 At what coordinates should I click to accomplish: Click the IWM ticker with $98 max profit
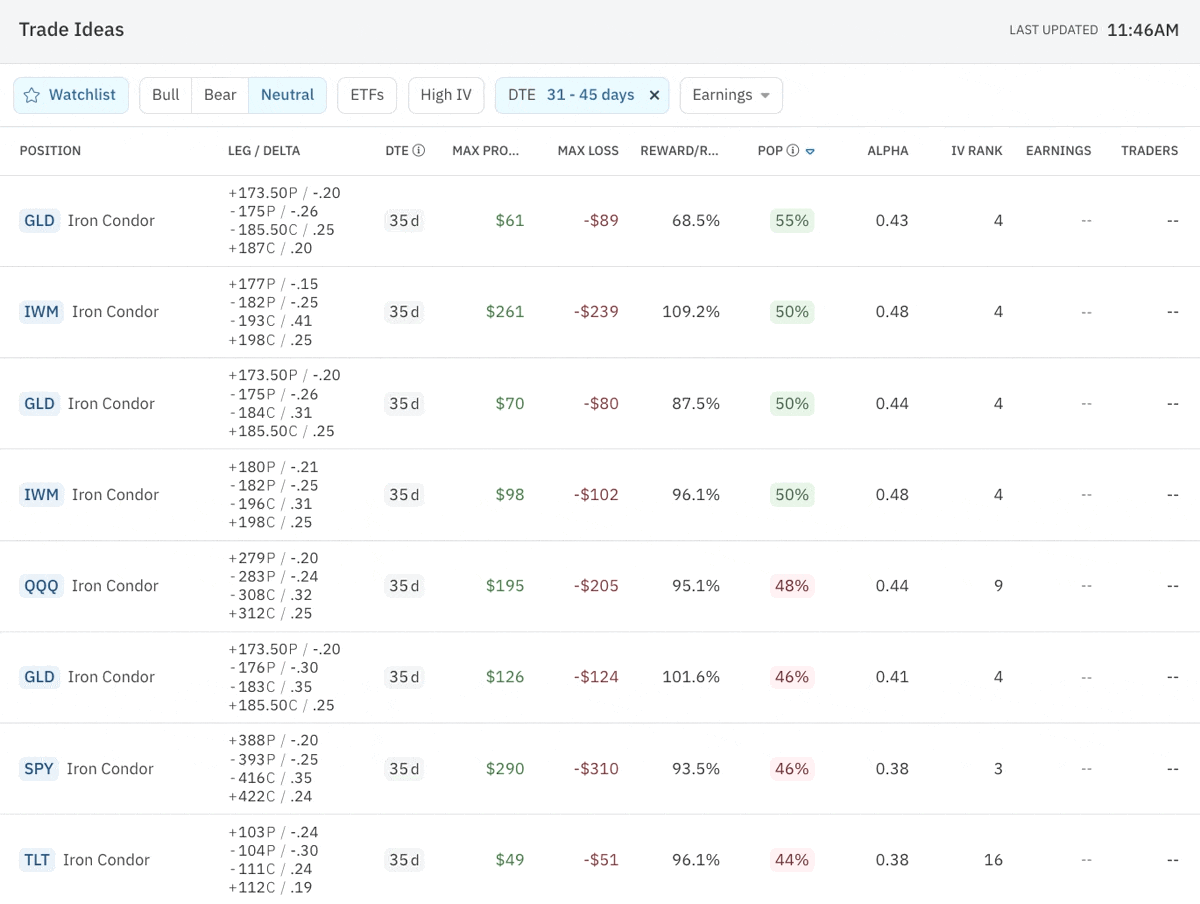pyautogui.click(x=41, y=495)
